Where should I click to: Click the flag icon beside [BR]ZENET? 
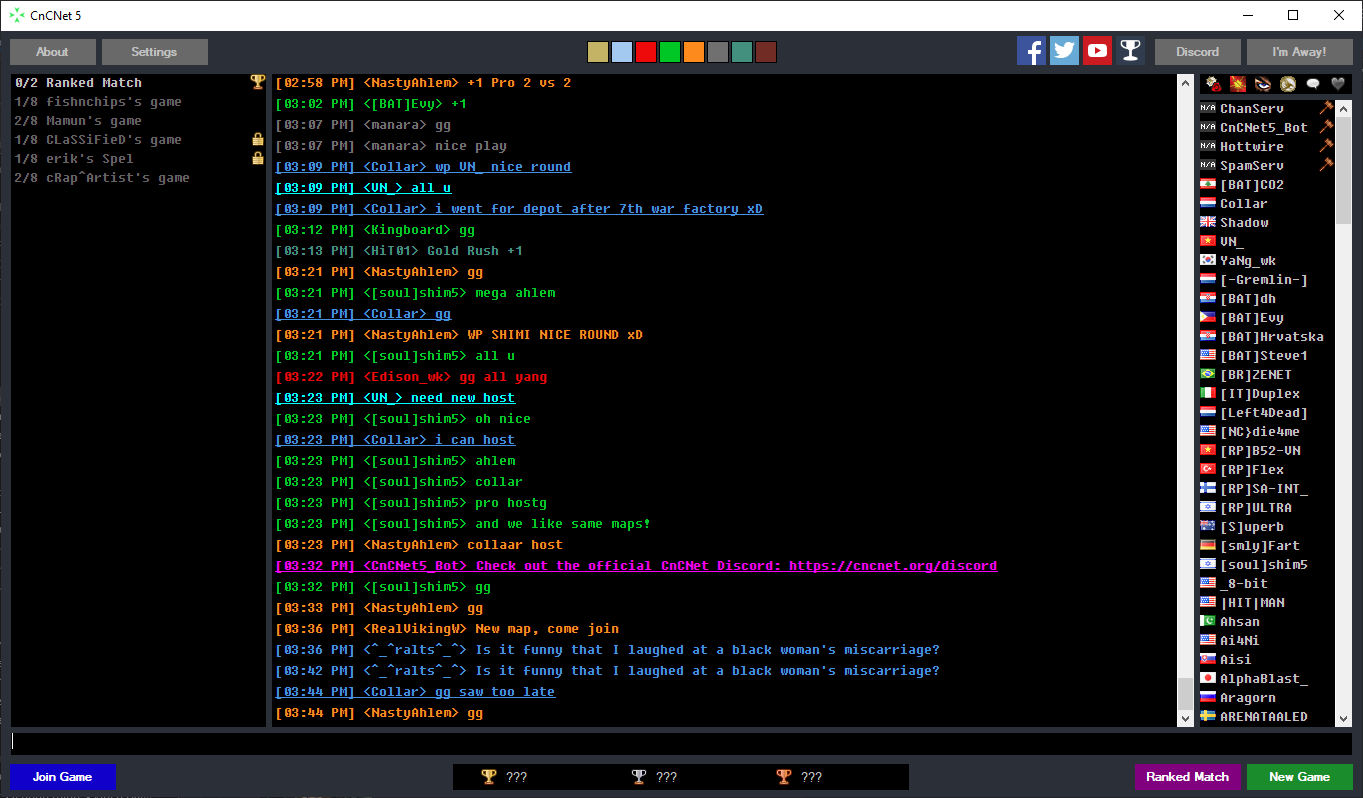click(x=1208, y=374)
